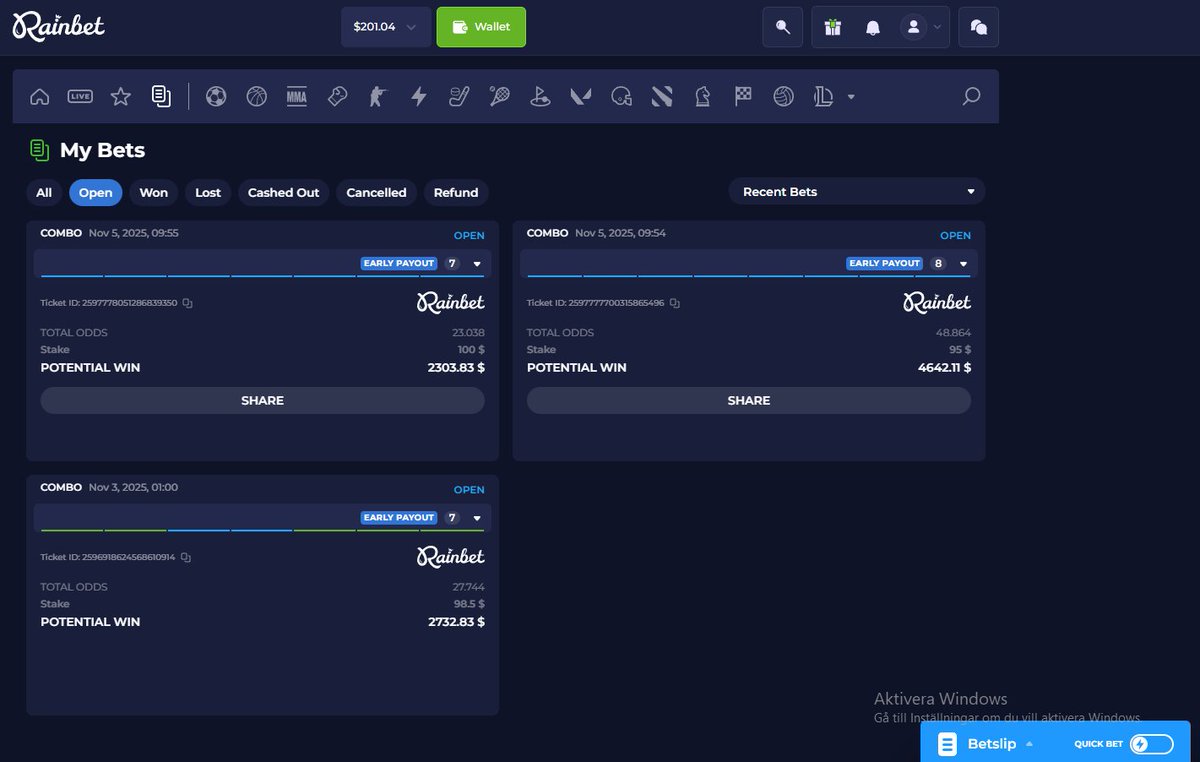Expand more sports arrow in sports bar
The image size is (1200, 762).
tap(851, 97)
